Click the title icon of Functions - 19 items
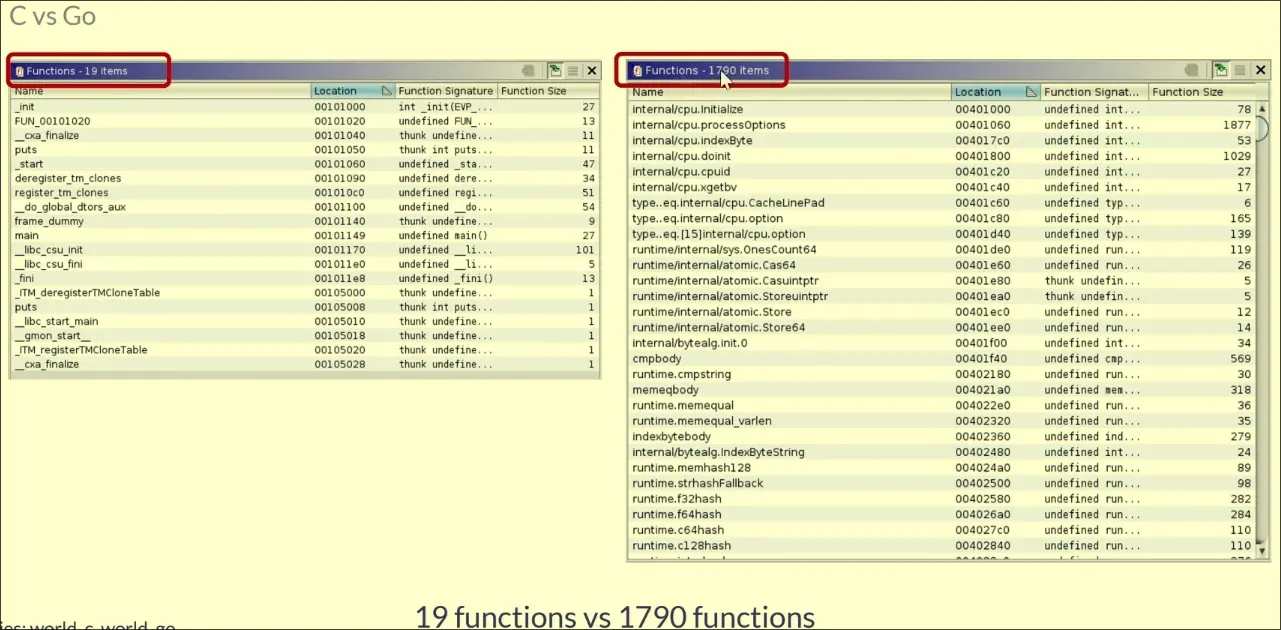The height and width of the screenshot is (630, 1281). point(19,71)
